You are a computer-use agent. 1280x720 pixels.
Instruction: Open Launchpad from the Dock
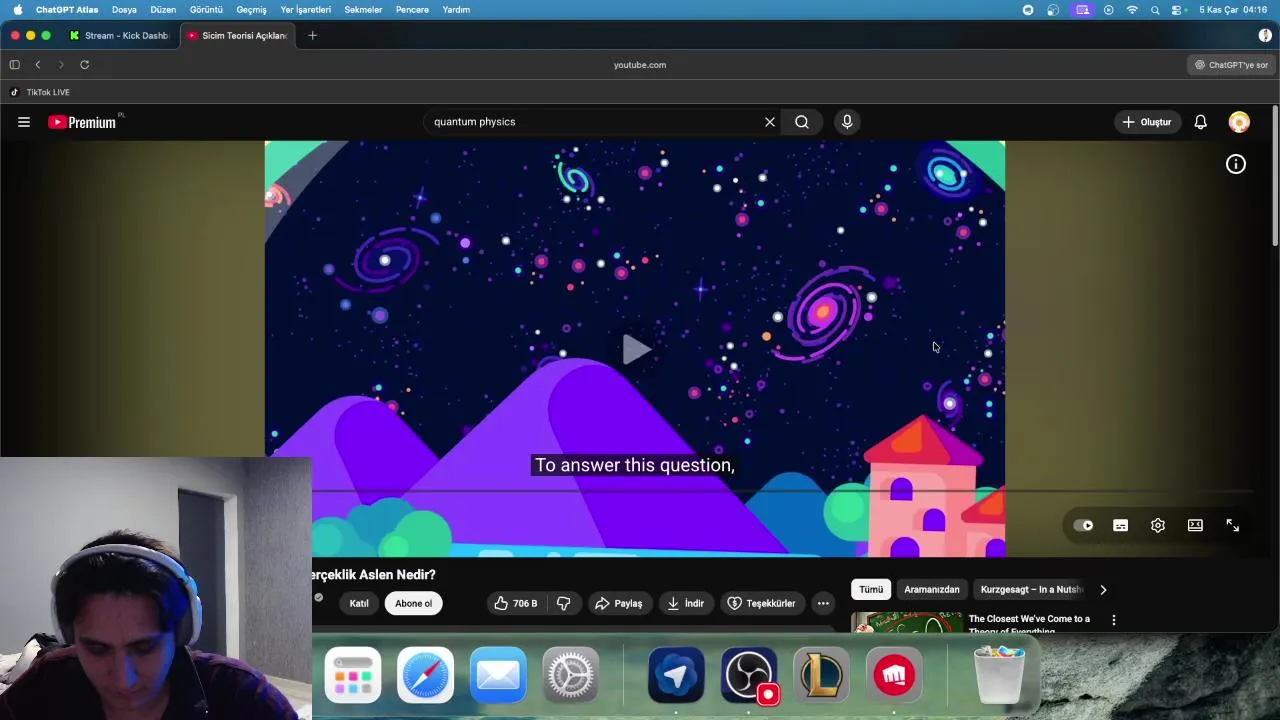pos(353,675)
